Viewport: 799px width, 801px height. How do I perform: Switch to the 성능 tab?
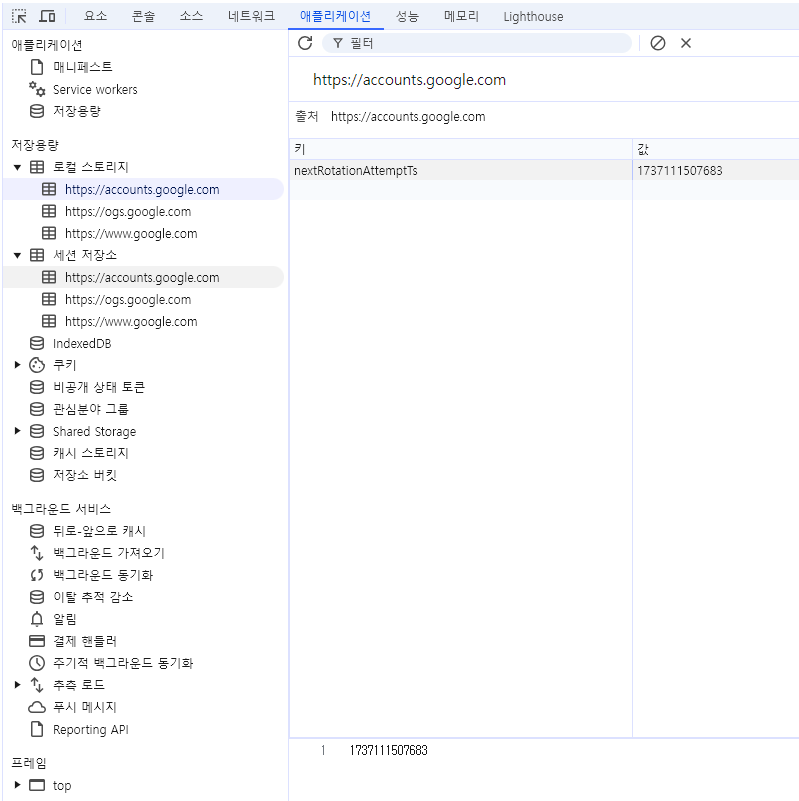[x=407, y=16]
